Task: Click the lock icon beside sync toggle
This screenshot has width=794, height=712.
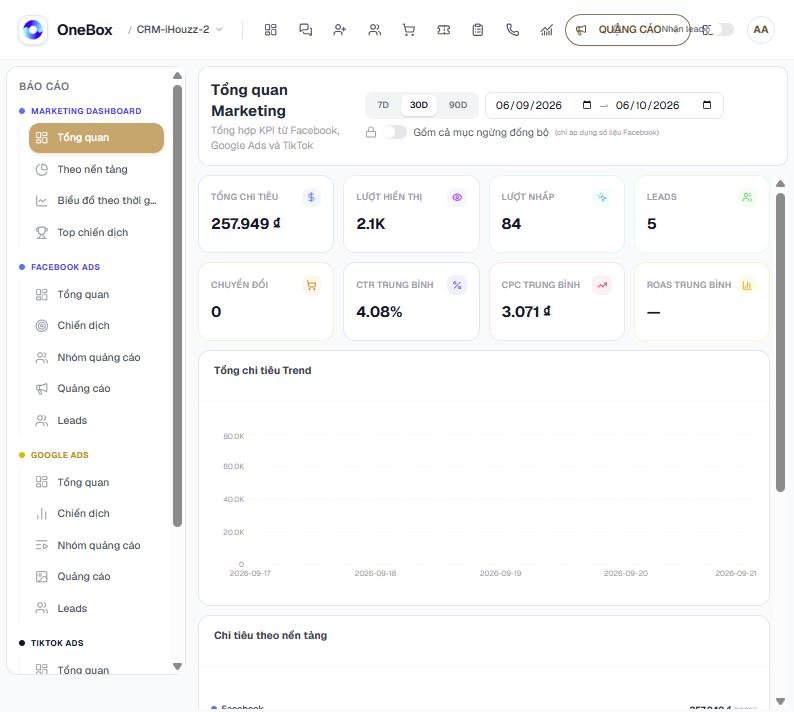Action: coord(371,132)
